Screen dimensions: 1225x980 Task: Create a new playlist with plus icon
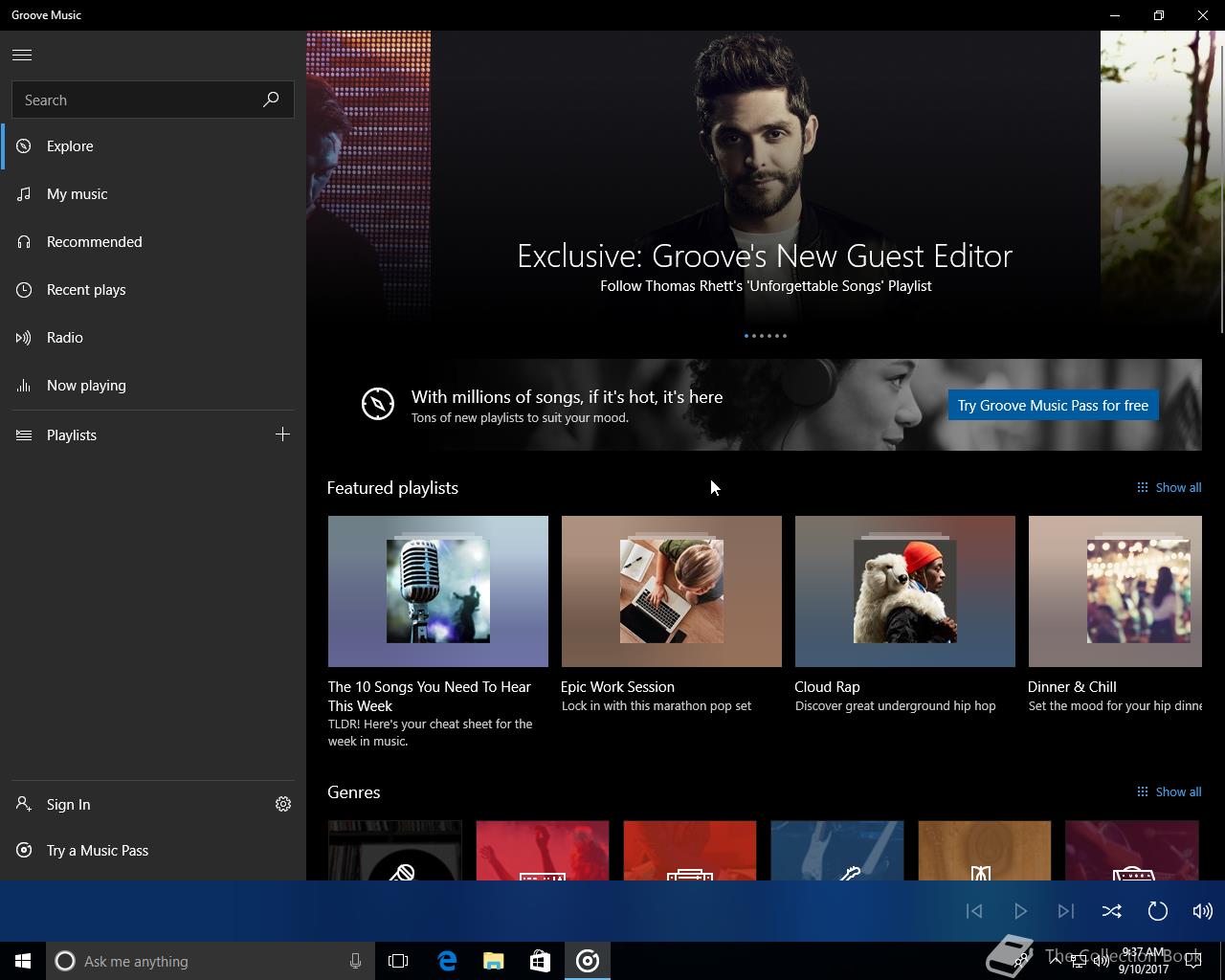point(282,434)
